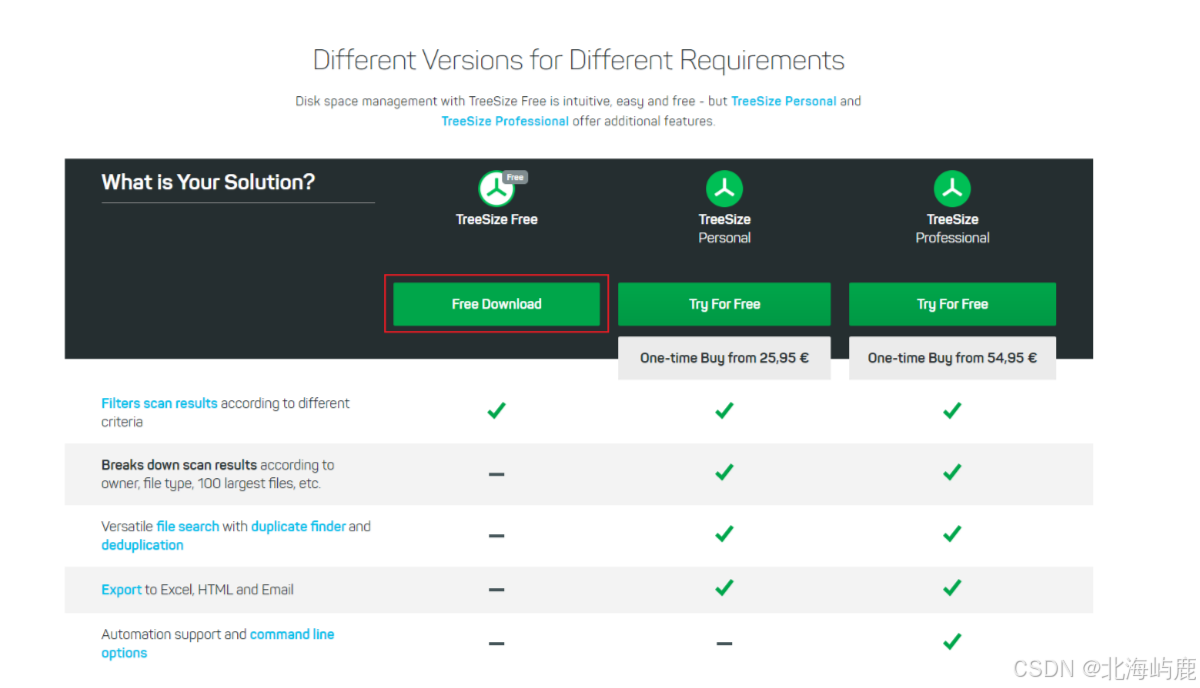Click the TreeSize Free logo icon

pyautogui.click(x=496, y=189)
